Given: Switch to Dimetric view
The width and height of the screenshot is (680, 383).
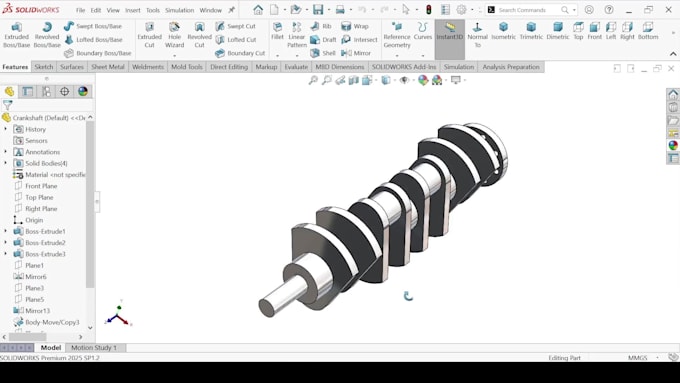Looking at the screenshot, I should [558, 31].
